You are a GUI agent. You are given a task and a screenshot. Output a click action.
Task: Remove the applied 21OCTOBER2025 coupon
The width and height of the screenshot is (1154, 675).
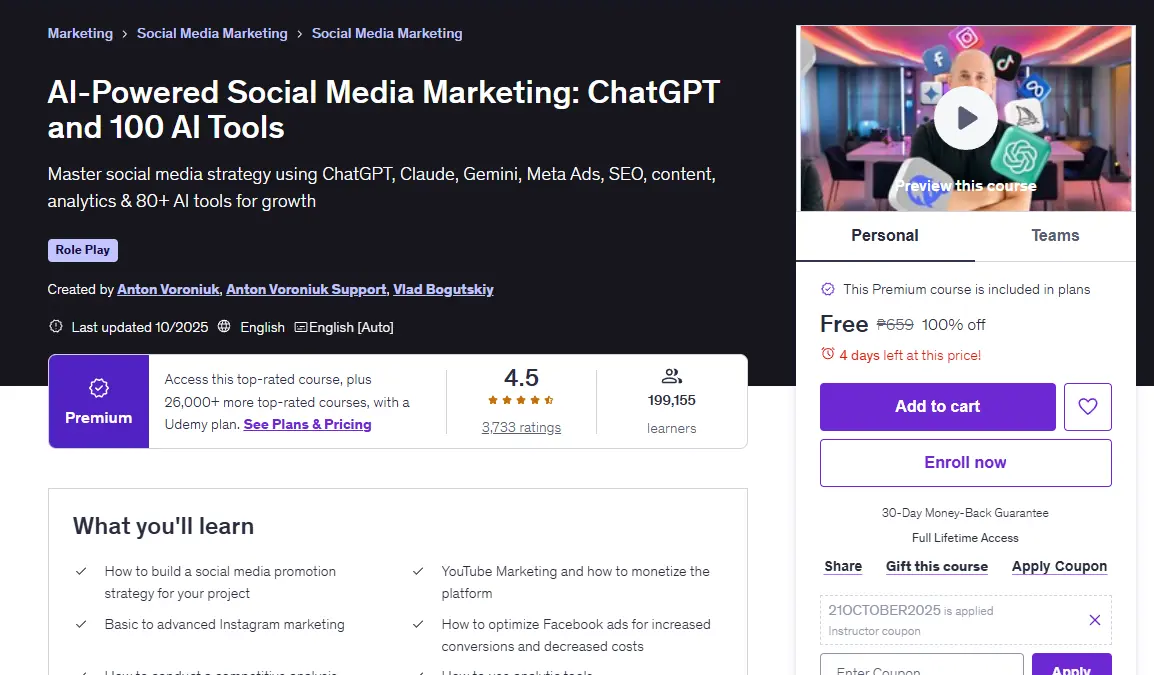(x=1094, y=620)
